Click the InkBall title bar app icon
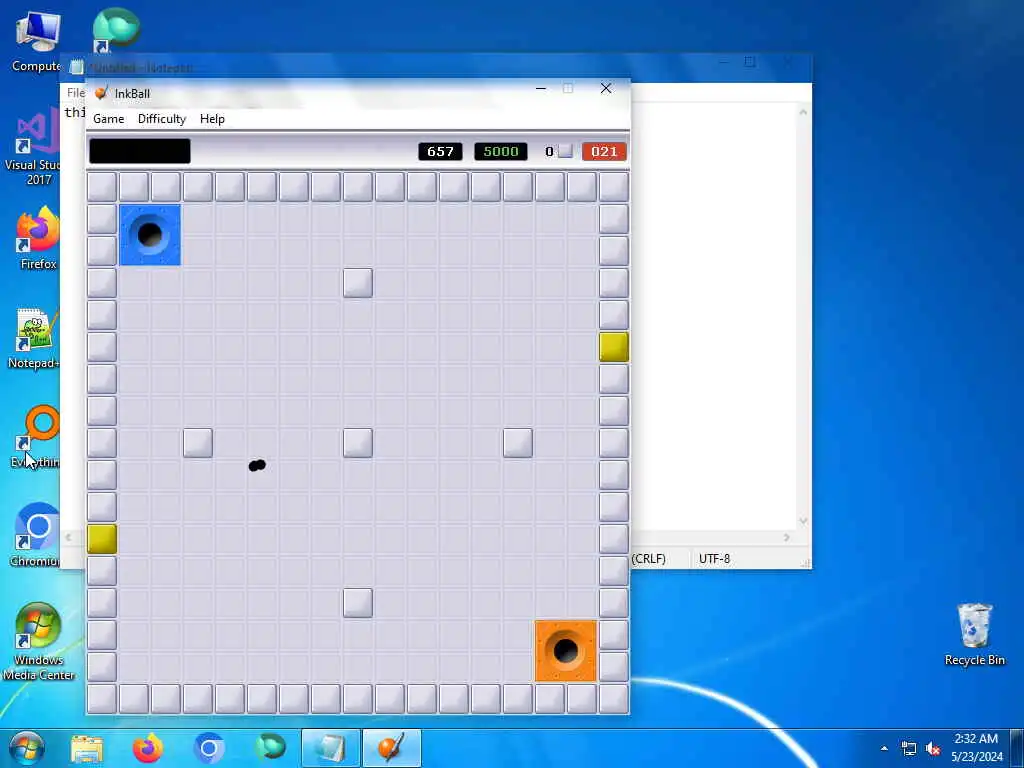1024x768 pixels. point(101,93)
